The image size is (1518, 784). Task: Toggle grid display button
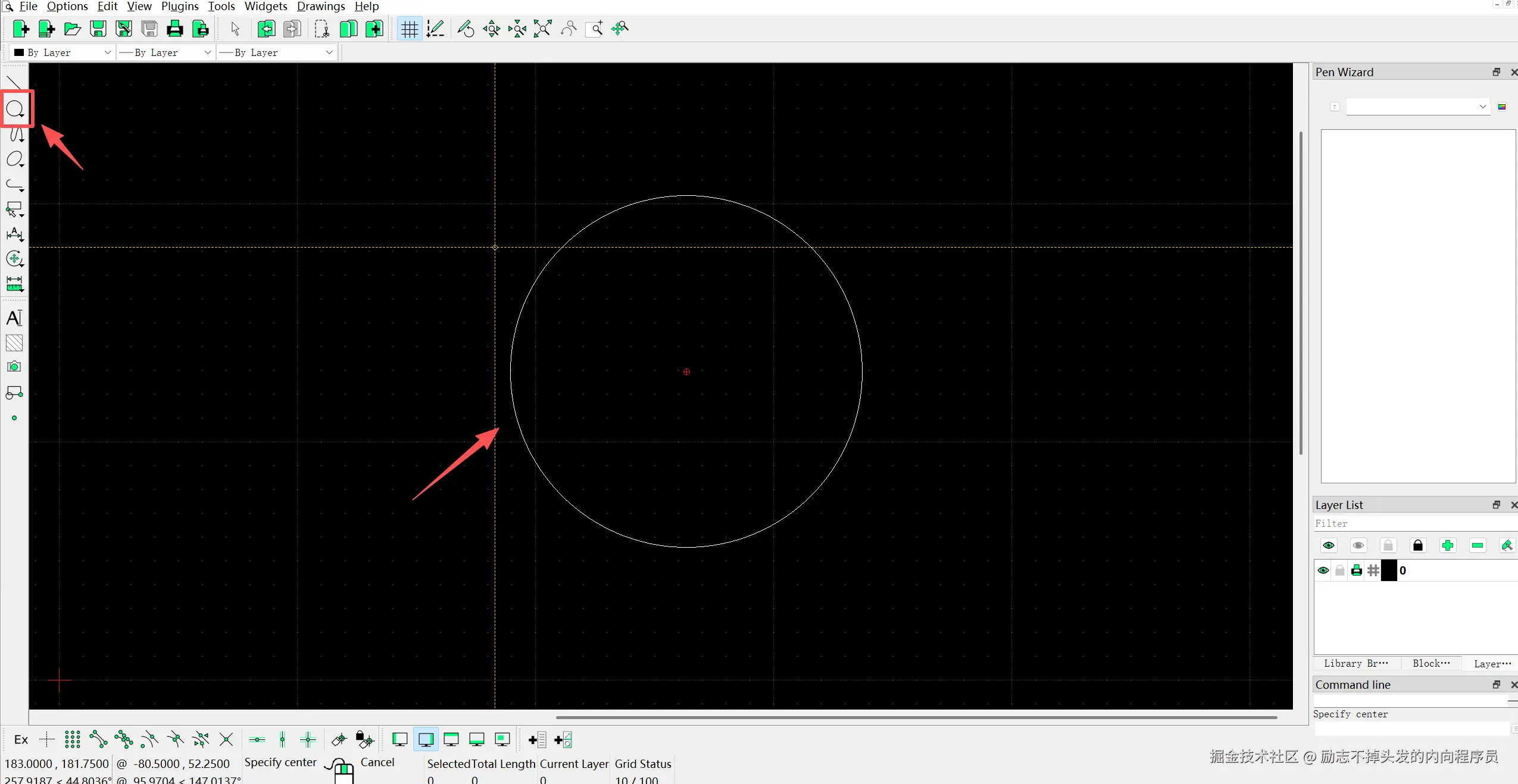(x=410, y=29)
